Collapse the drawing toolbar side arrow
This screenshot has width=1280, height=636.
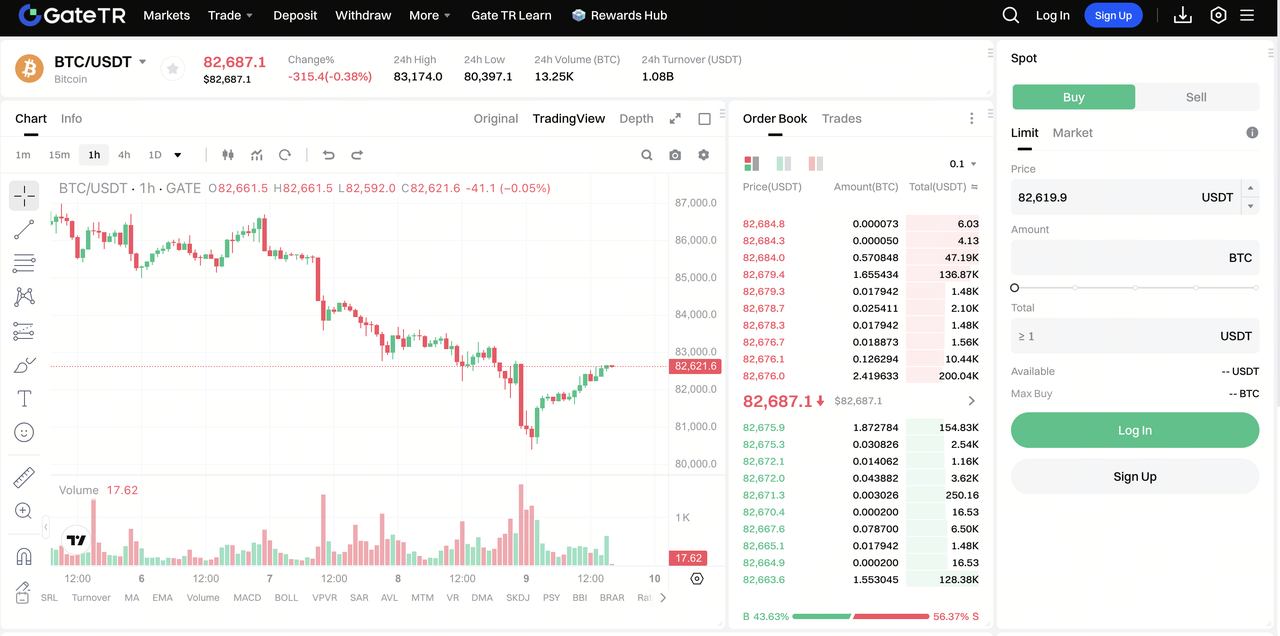click(45, 526)
